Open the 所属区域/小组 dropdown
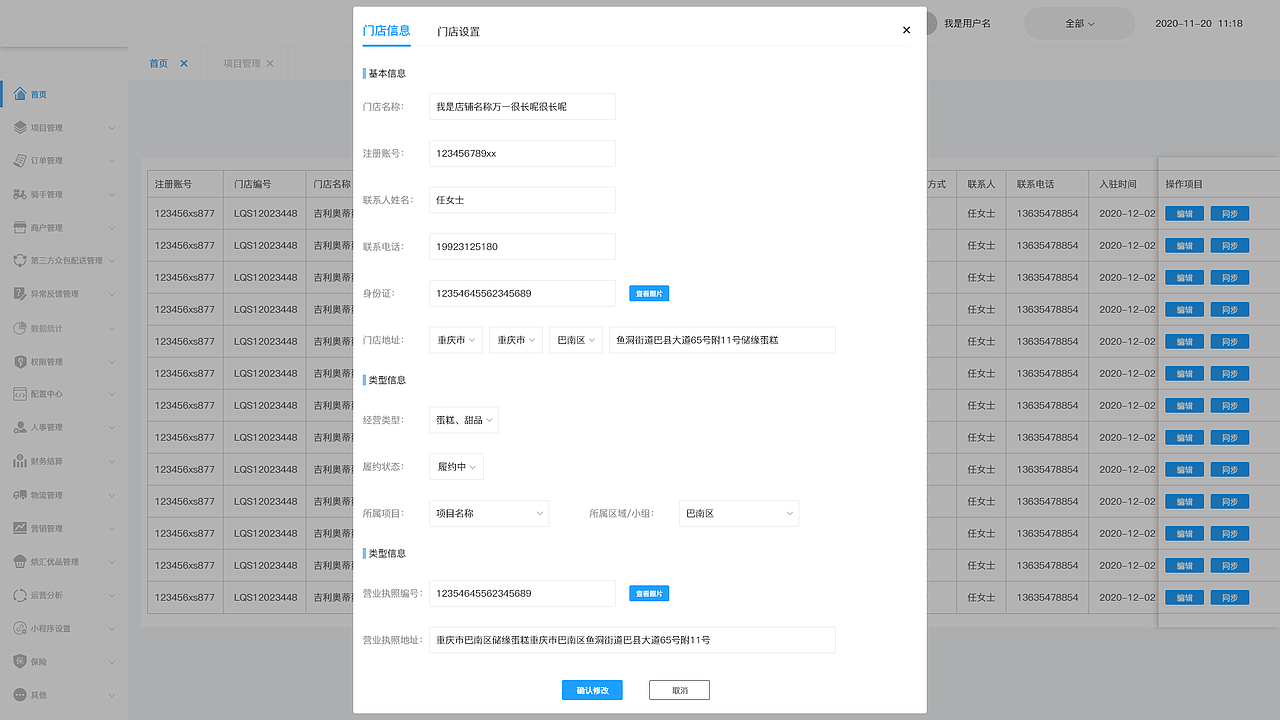The height and width of the screenshot is (720, 1280). click(739, 513)
